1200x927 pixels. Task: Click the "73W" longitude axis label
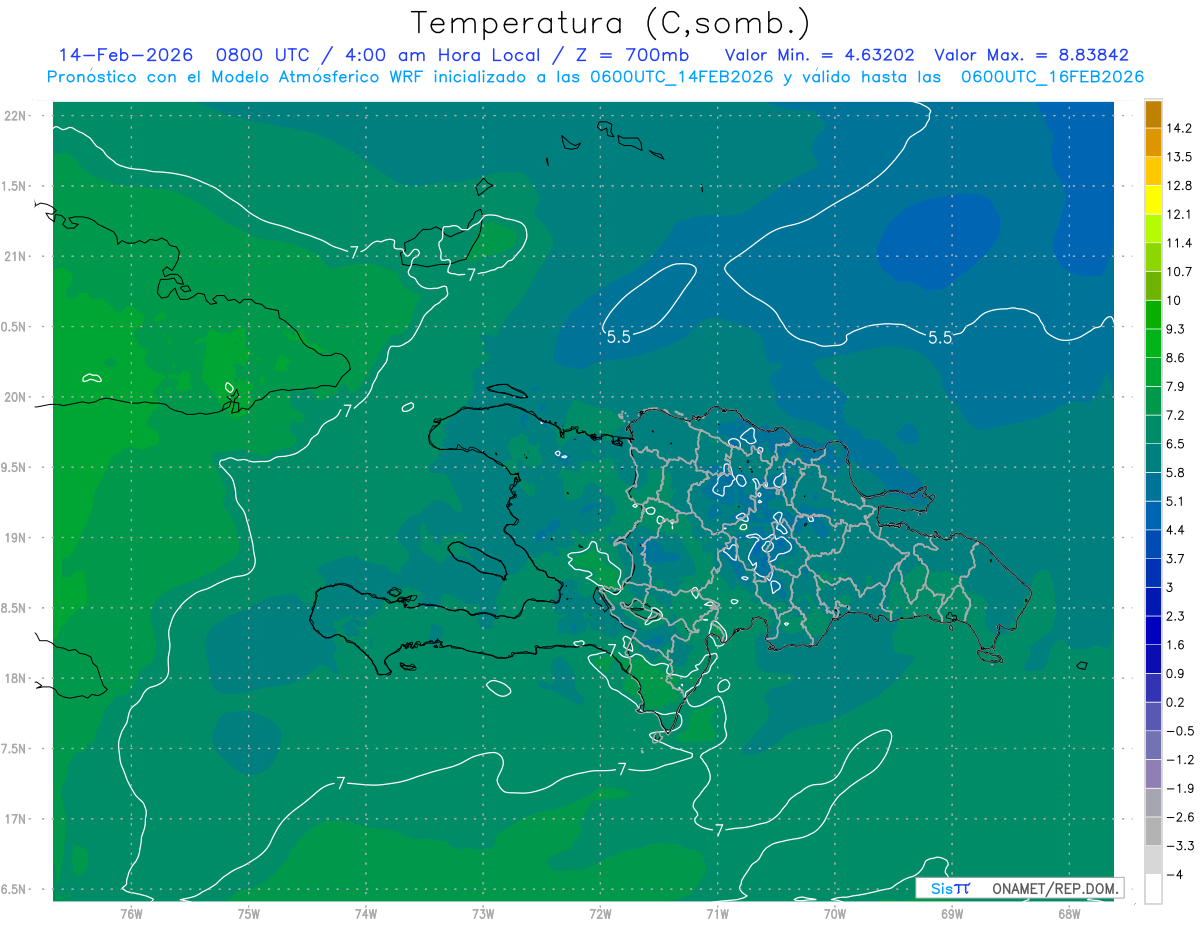click(x=483, y=914)
